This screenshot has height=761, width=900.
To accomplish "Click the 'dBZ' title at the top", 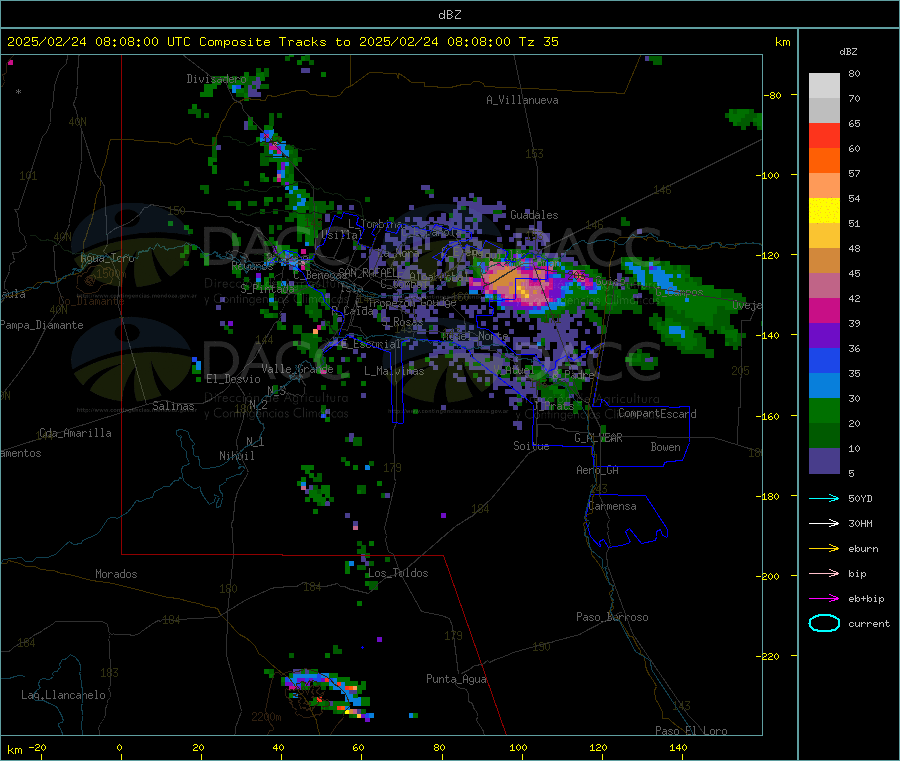I will pyautogui.click(x=449, y=15).
